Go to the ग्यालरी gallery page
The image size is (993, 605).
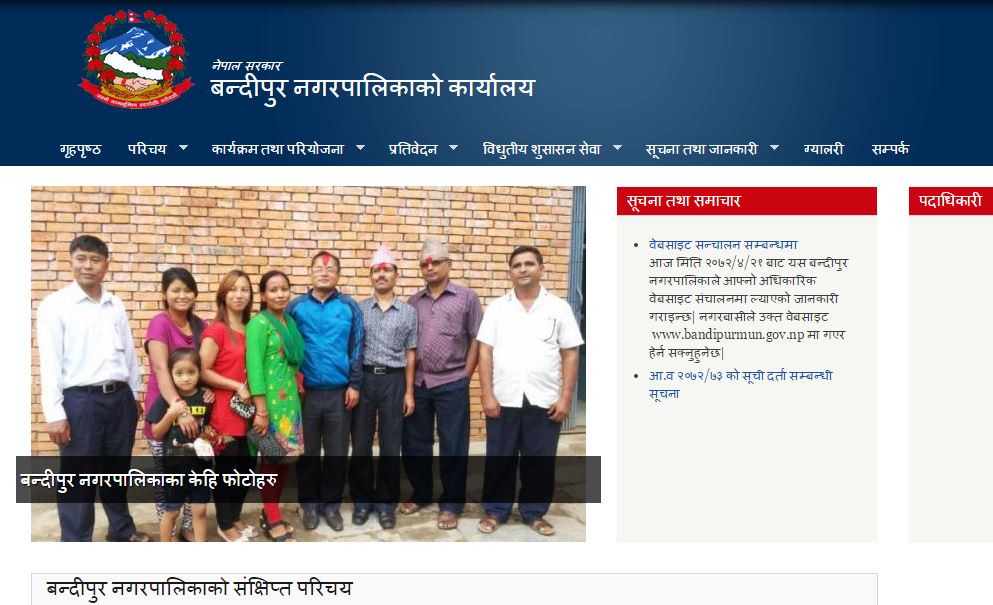824,150
